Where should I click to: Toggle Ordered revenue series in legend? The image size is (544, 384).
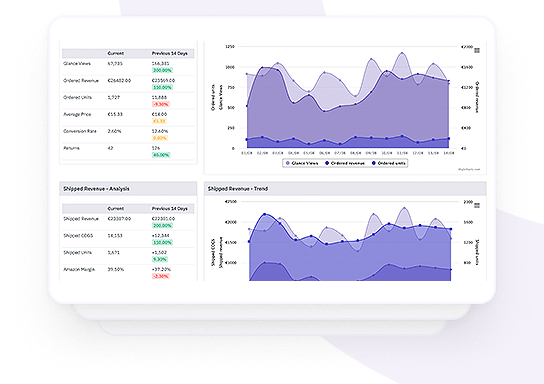[x=345, y=163]
